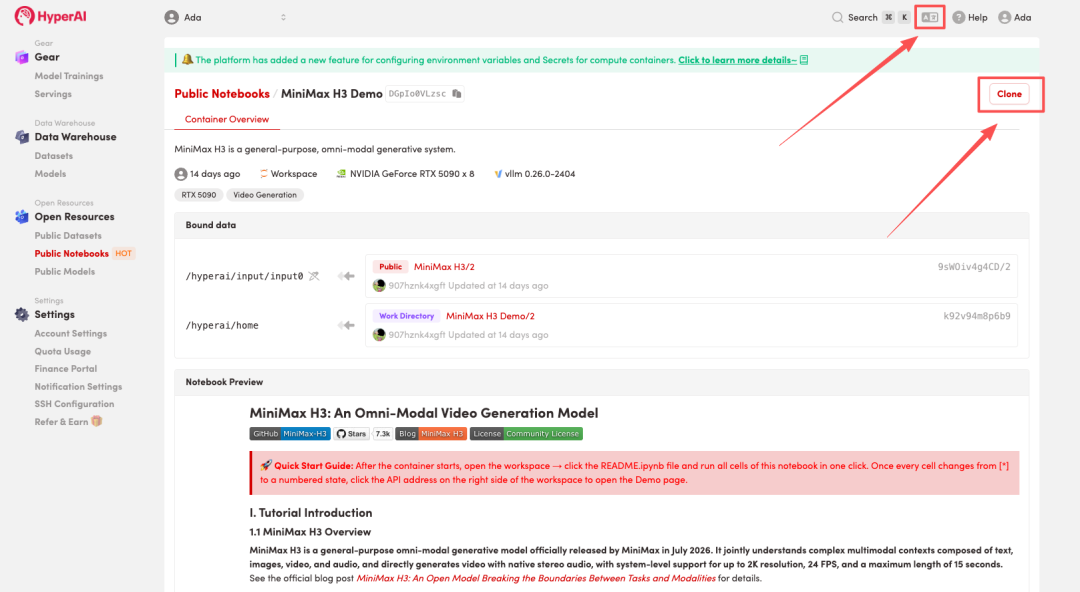Click the Workspace icon

(x=264, y=174)
